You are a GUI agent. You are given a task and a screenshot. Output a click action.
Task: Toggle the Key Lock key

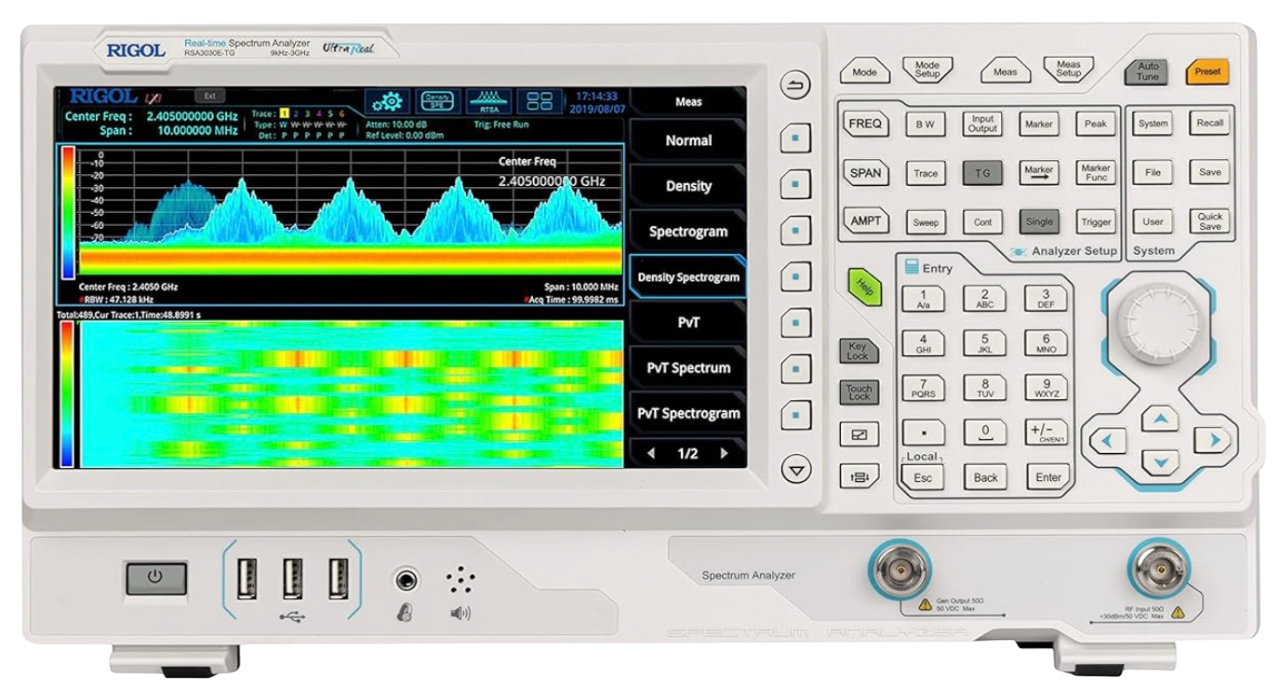pos(858,351)
